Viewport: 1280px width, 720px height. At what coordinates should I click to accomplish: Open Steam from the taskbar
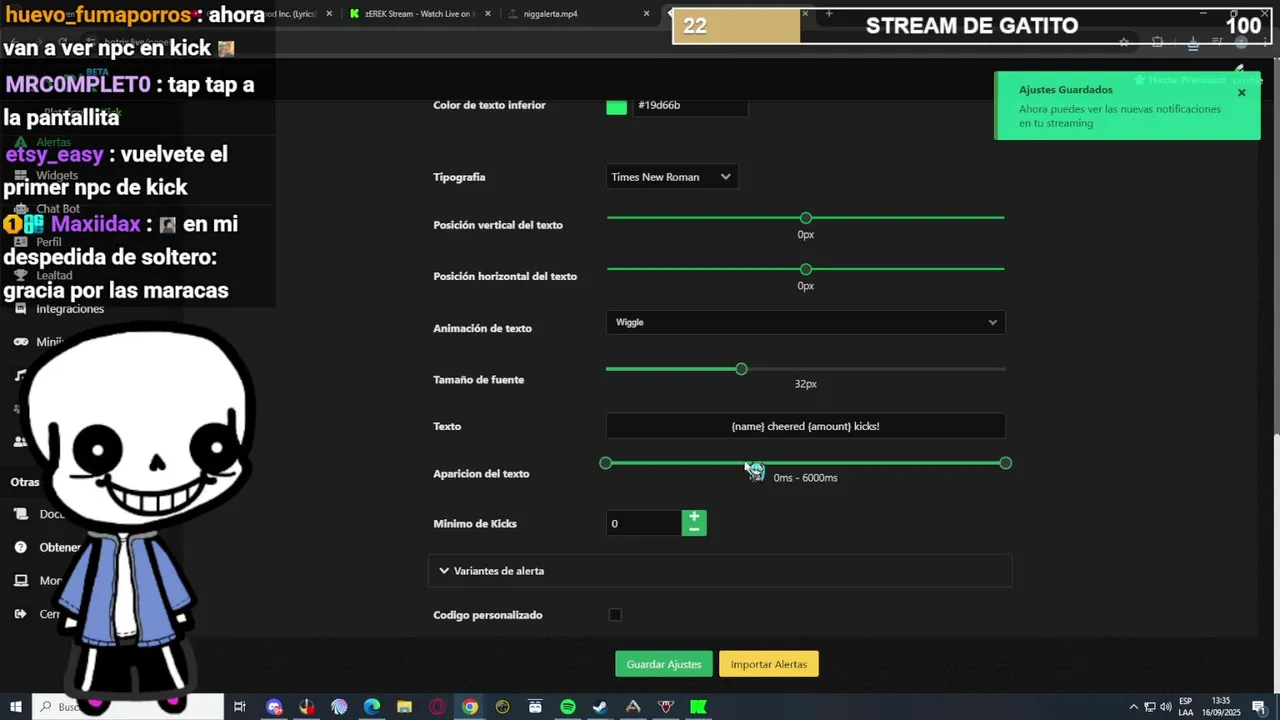(x=600, y=707)
